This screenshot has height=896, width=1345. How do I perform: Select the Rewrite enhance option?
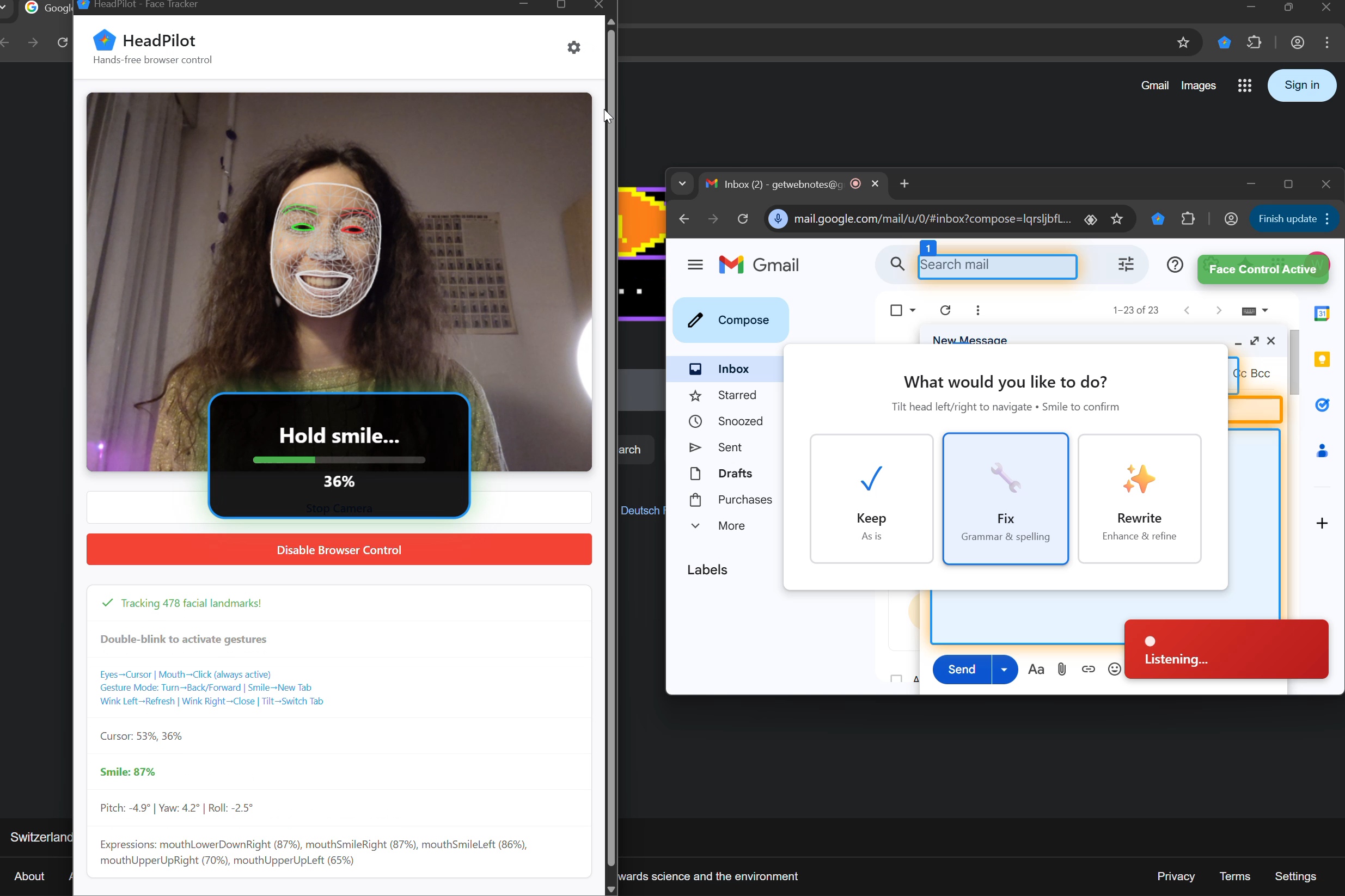tap(1139, 498)
